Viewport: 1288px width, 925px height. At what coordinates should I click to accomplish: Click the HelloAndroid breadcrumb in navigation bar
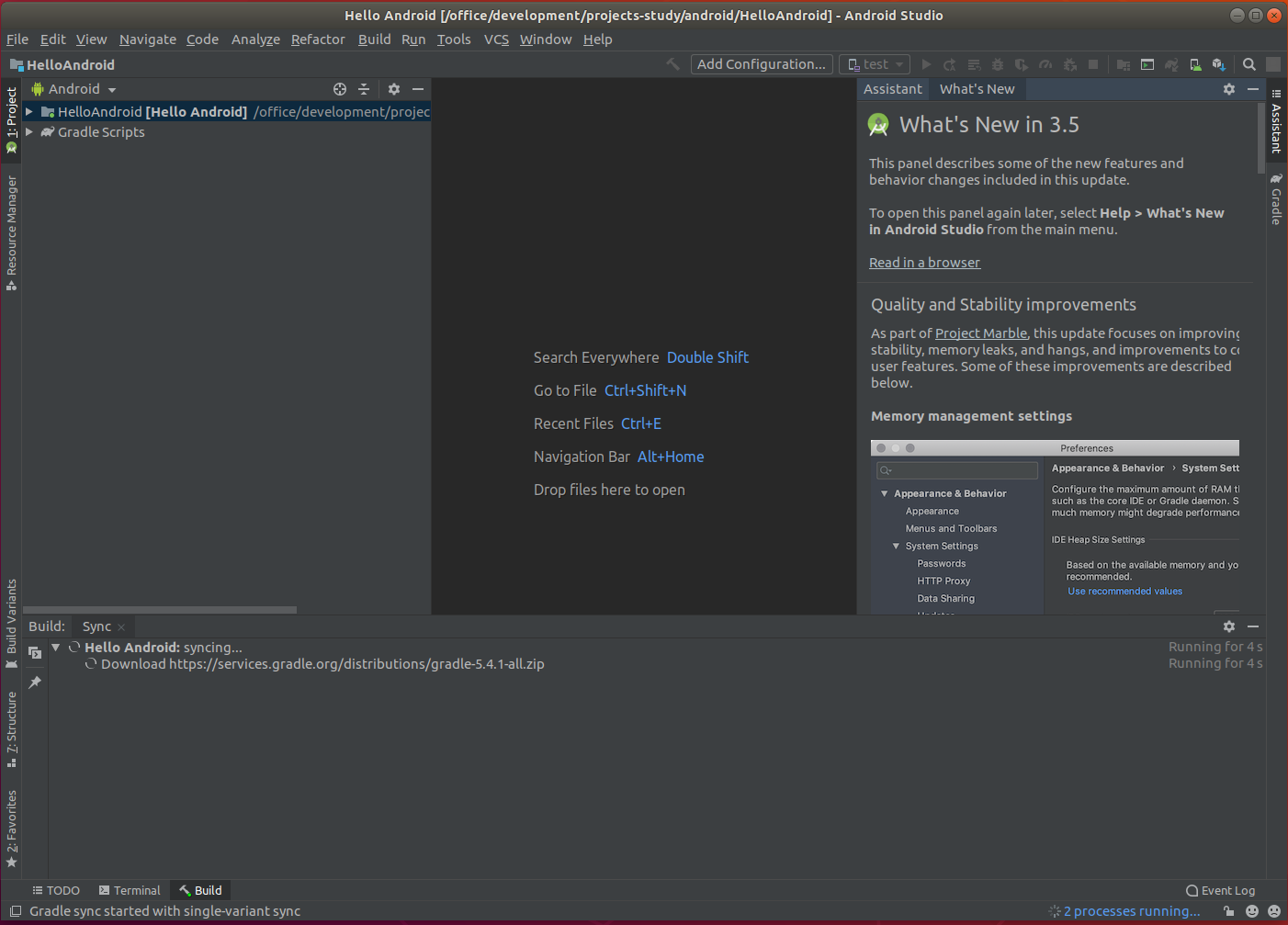[x=62, y=64]
